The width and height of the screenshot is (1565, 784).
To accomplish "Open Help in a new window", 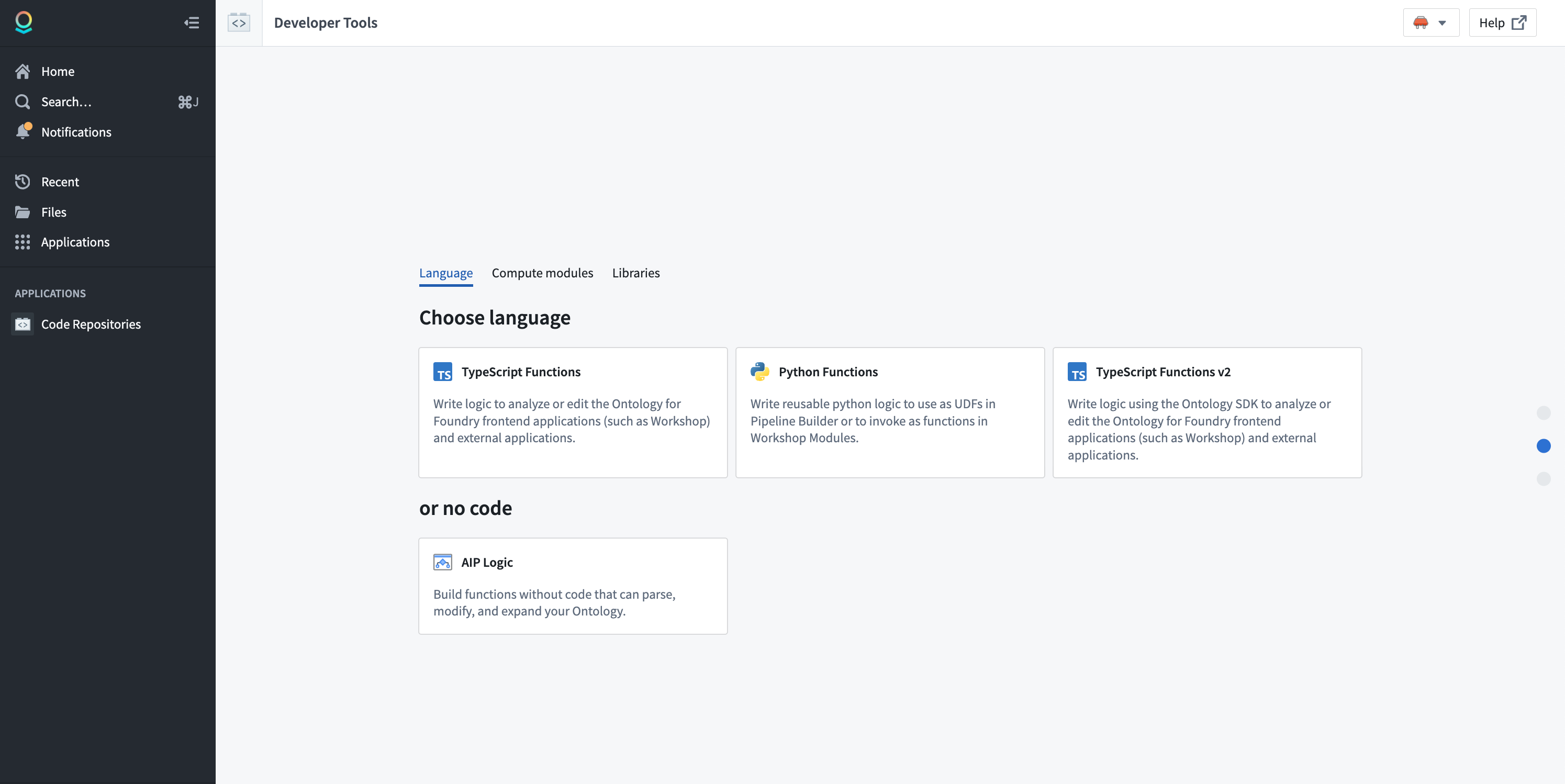I will pyautogui.click(x=1502, y=22).
